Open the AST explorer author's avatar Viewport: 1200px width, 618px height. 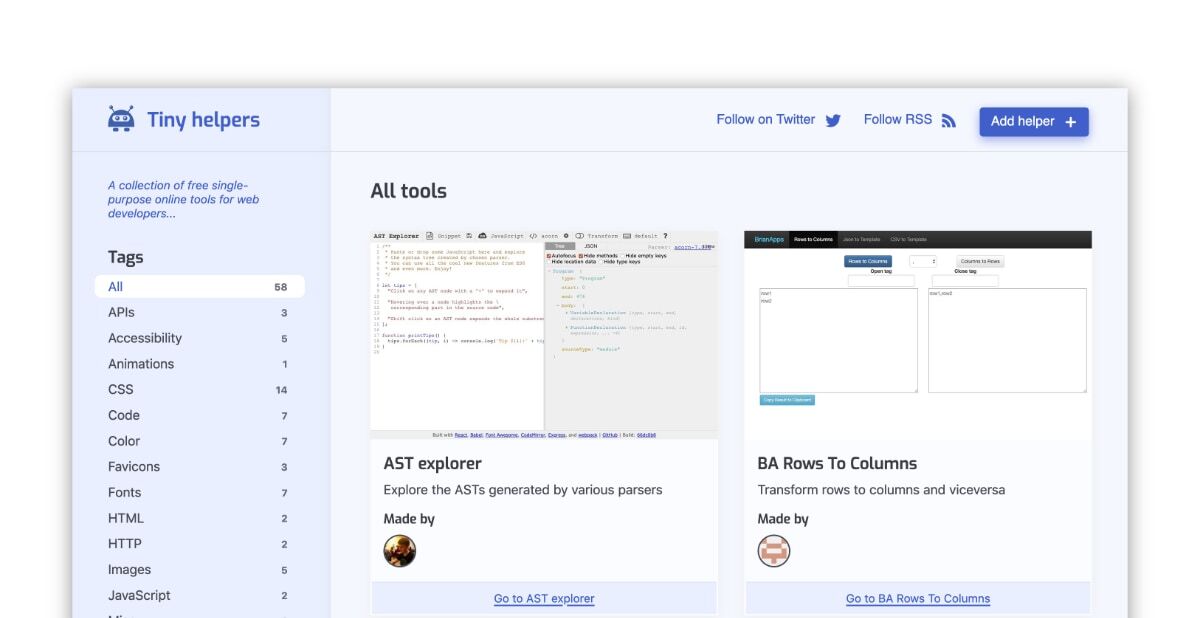[x=400, y=551]
